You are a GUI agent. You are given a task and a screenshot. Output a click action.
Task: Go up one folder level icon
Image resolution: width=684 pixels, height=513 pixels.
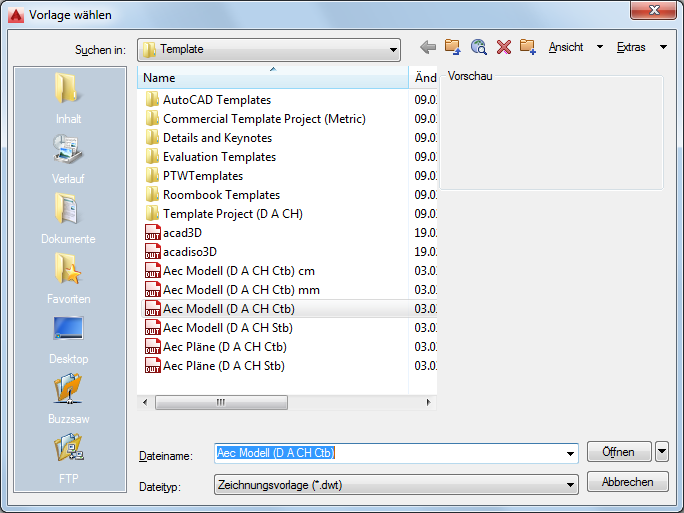452,47
